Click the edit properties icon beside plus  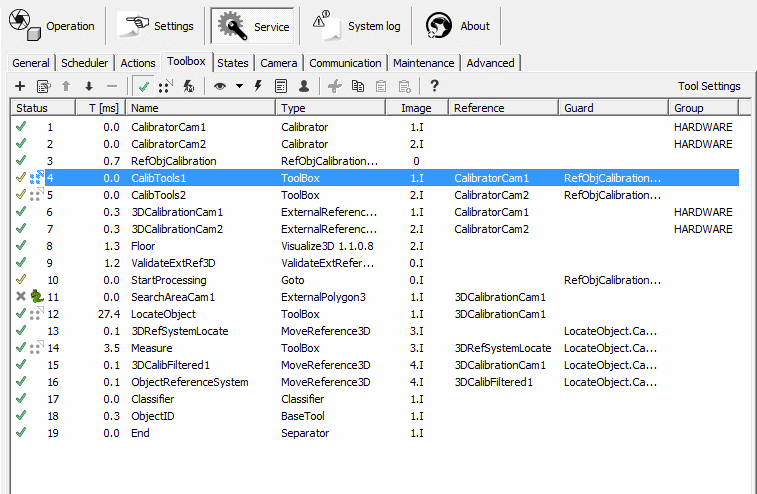[x=43, y=87]
